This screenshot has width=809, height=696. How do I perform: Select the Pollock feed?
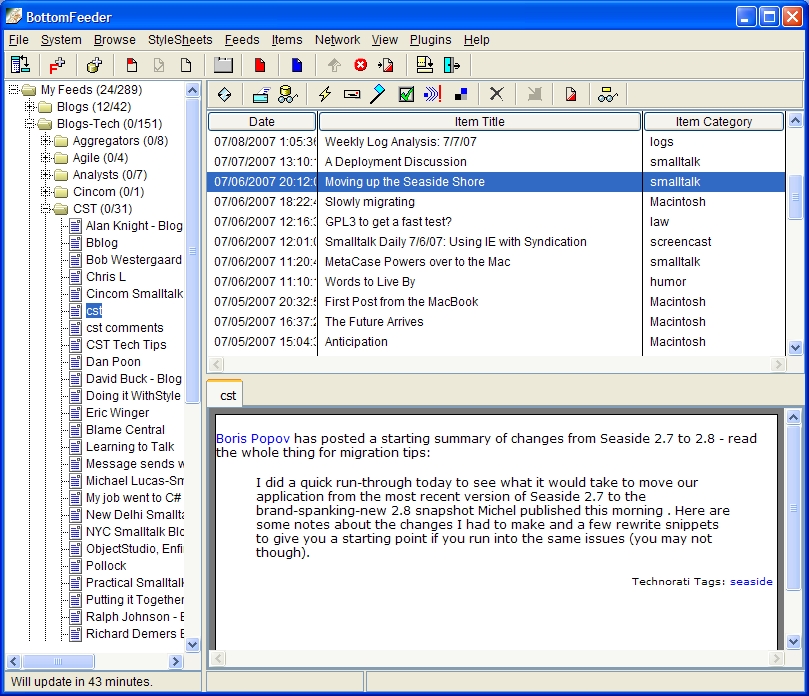pos(106,566)
